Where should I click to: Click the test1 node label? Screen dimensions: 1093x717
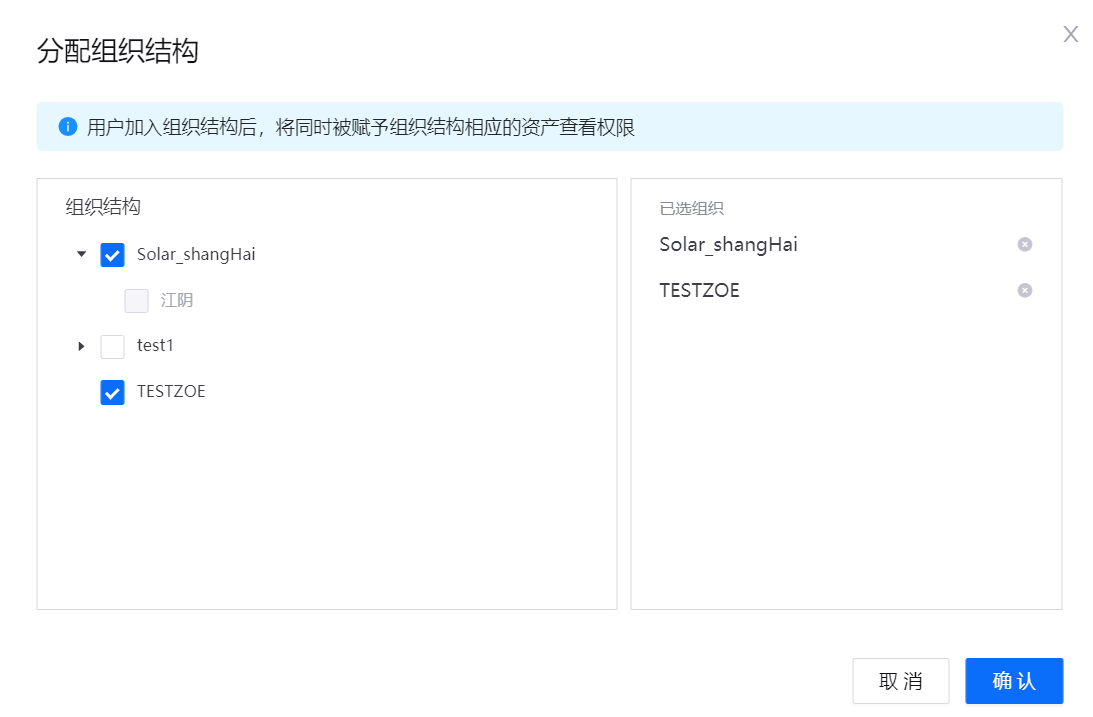pos(155,346)
